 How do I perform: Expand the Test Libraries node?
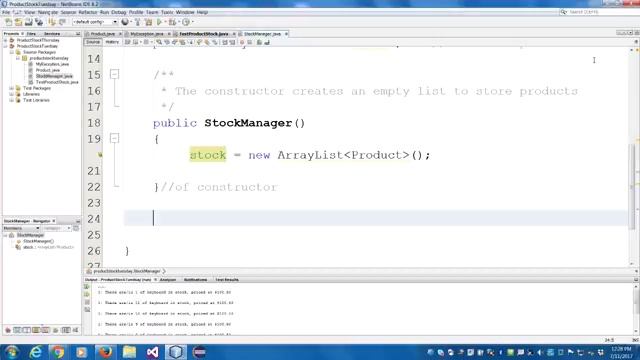pyautogui.click(x=12, y=100)
